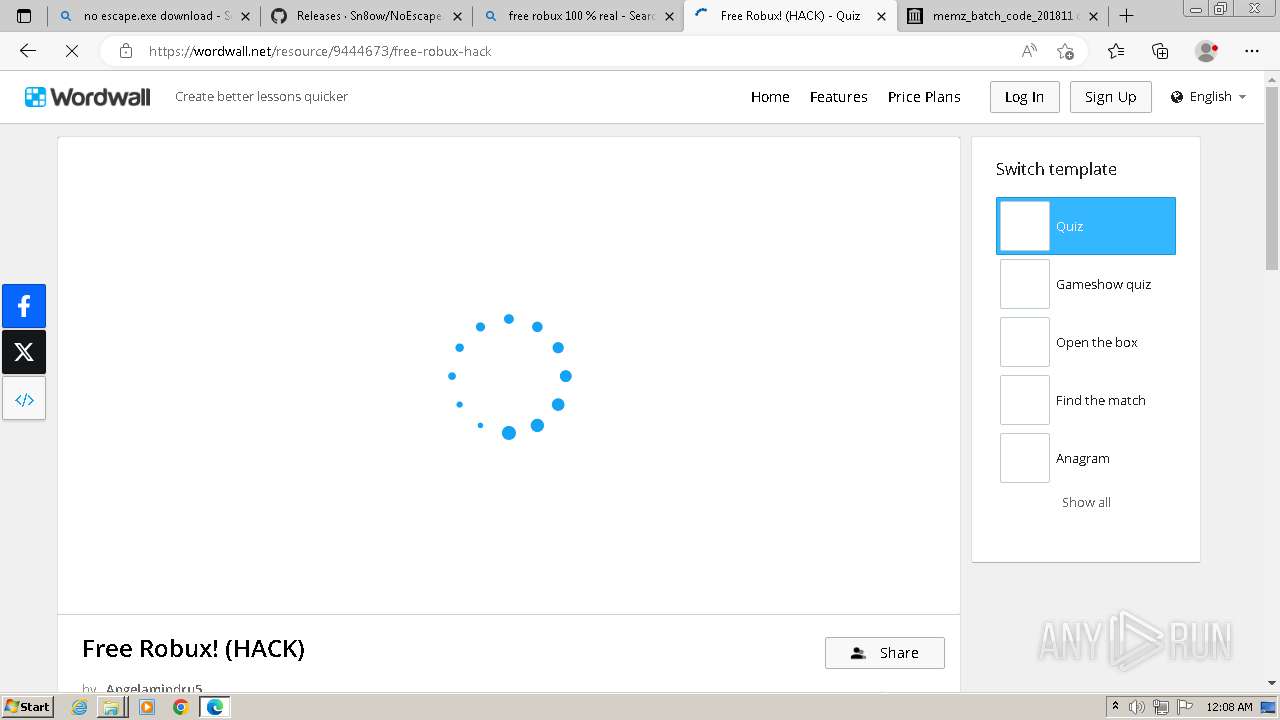Click 'Create better lessons quicker' tagline
Screen dimensions: 1280x720
click(261, 97)
